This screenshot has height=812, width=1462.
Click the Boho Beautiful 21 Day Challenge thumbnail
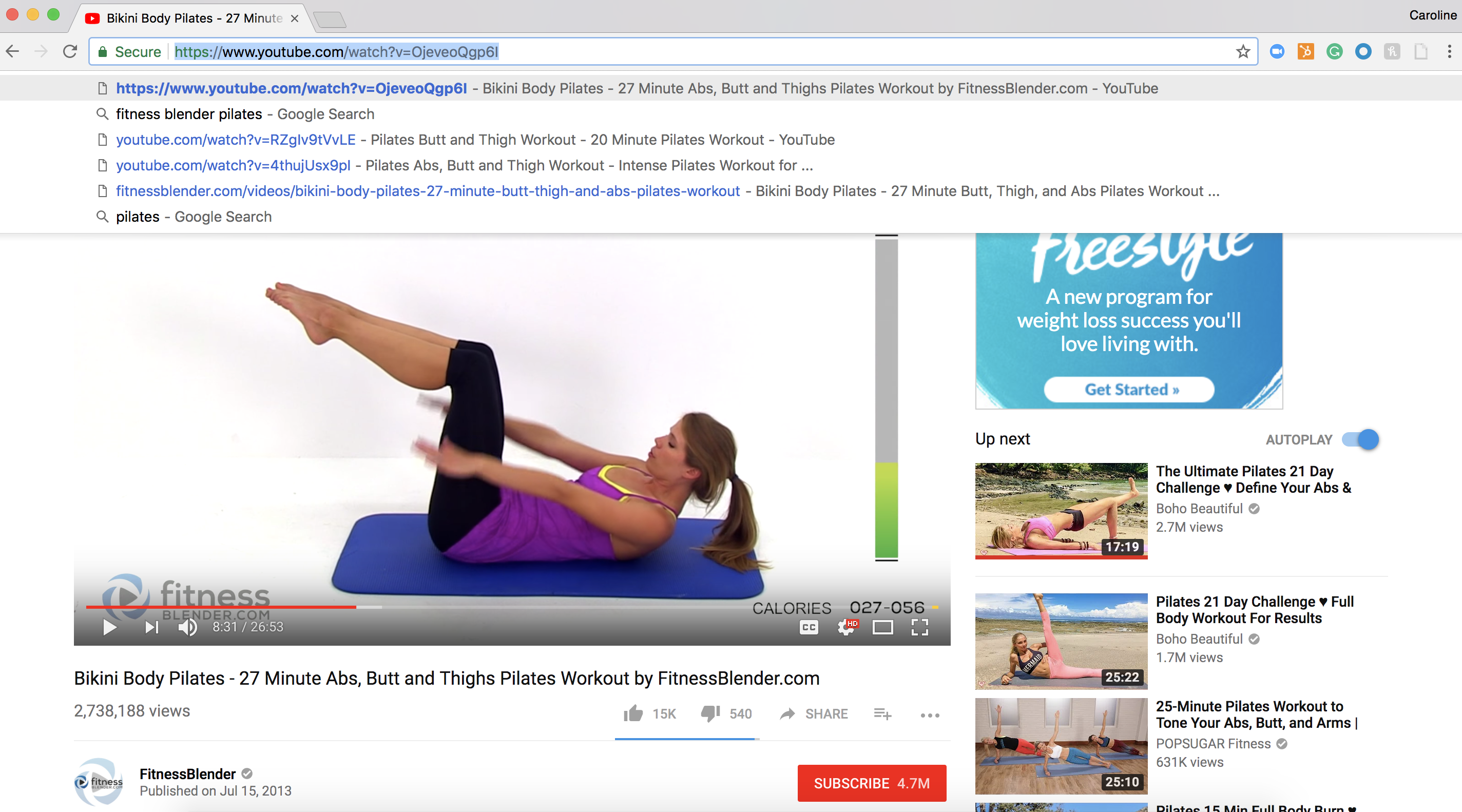(1062, 509)
